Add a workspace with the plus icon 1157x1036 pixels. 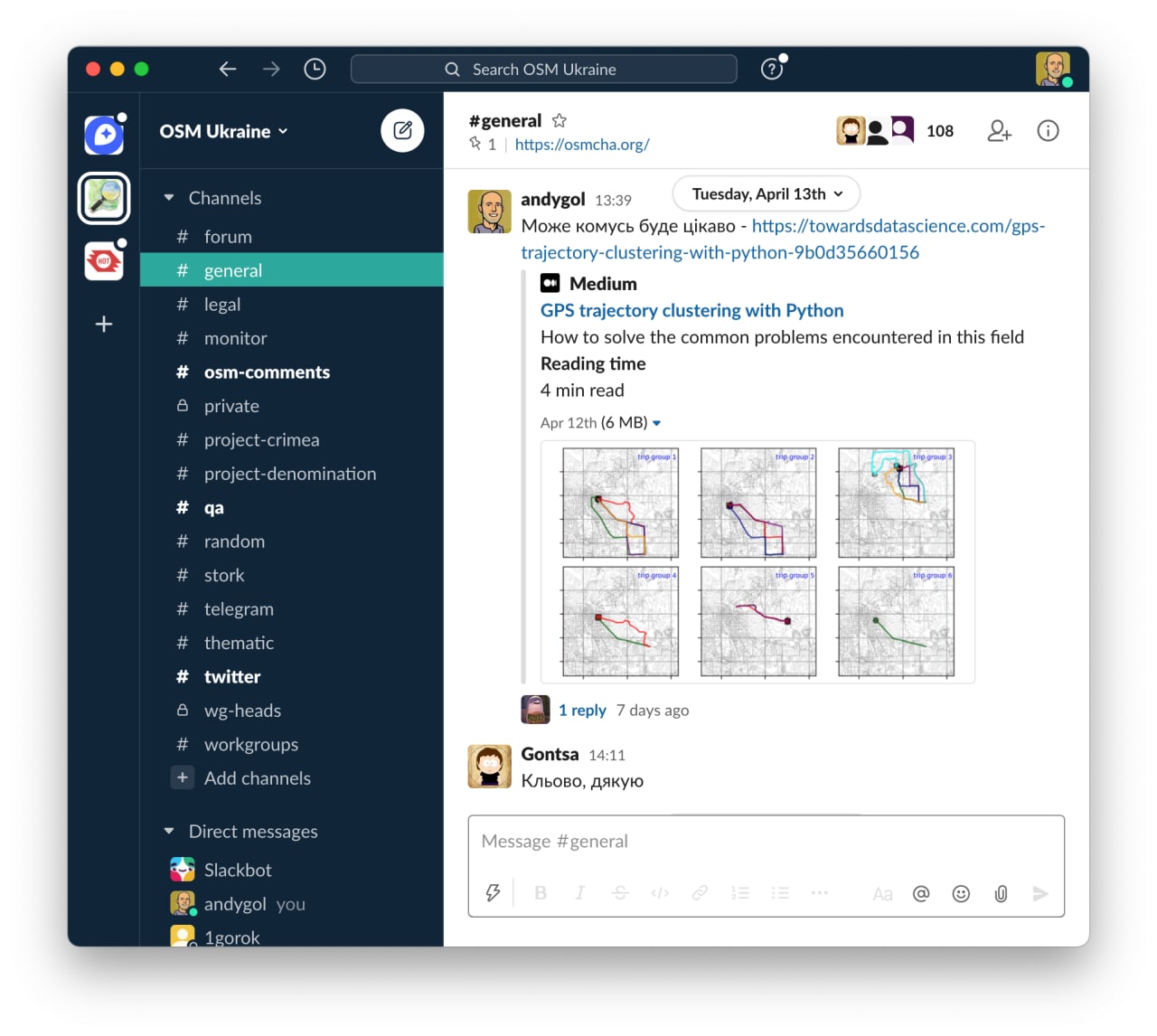(104, 325)
